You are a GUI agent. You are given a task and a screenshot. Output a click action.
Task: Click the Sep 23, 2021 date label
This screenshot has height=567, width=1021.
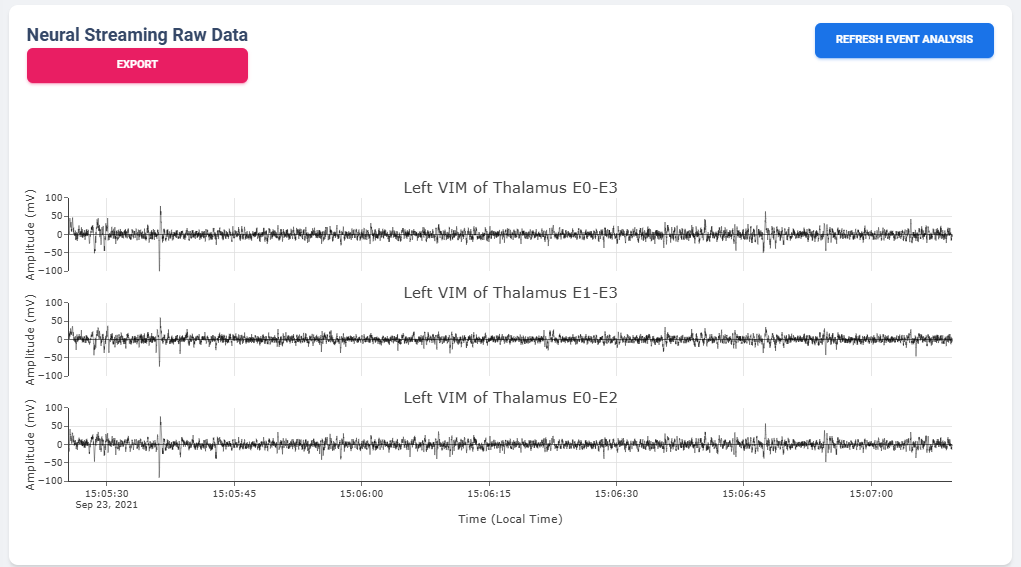(107, 505)
